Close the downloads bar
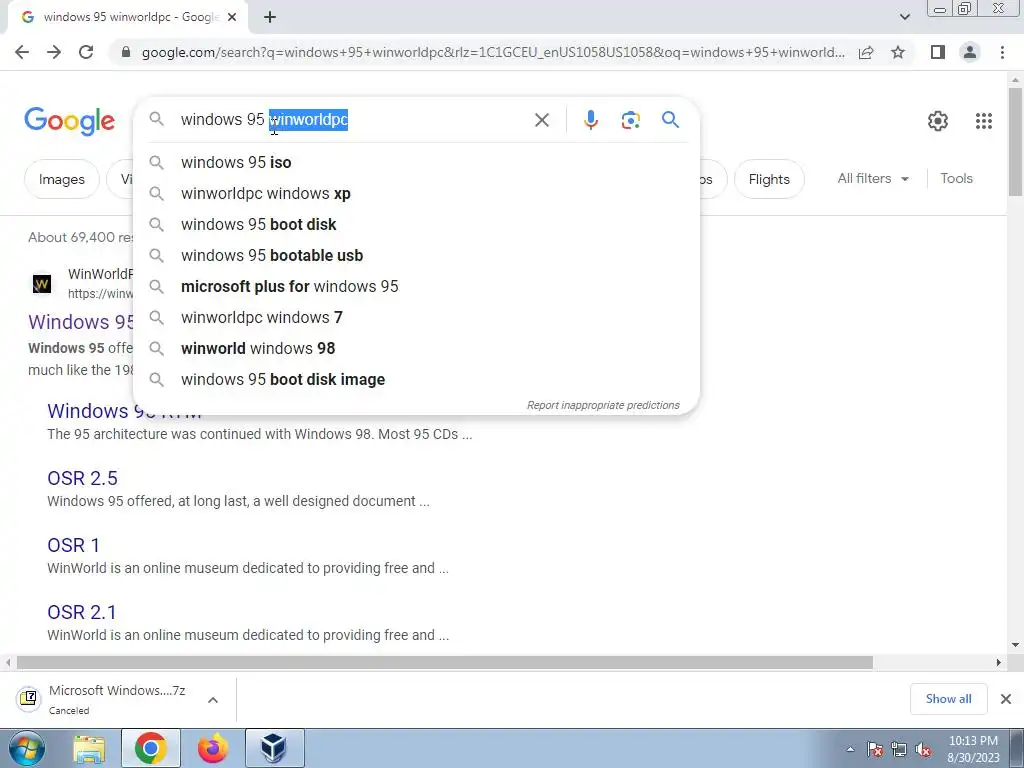Screen dimensions: 1024x768 [x=1006, y=699]
